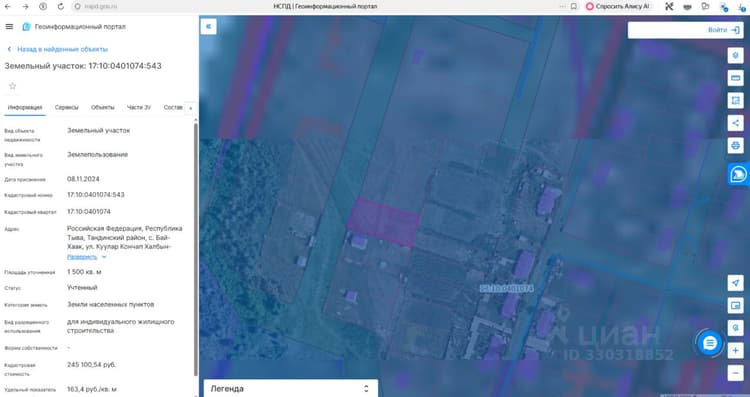Select Земли населенных пунктов text
This screenshot has width=750, height=397.
click(x=110, y=304)
